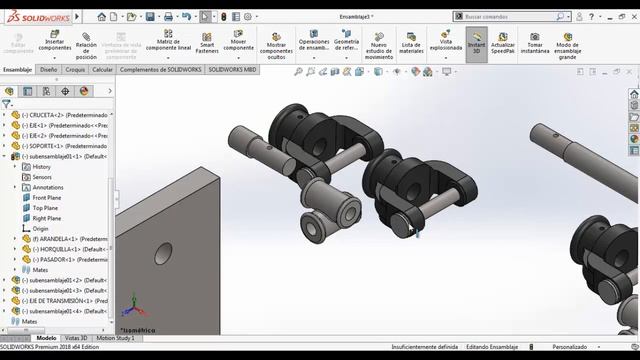Viewport: 640px width, 360px height.
Task: Click Zoom to fit magnifier icon
Action: tap(298, 72)
